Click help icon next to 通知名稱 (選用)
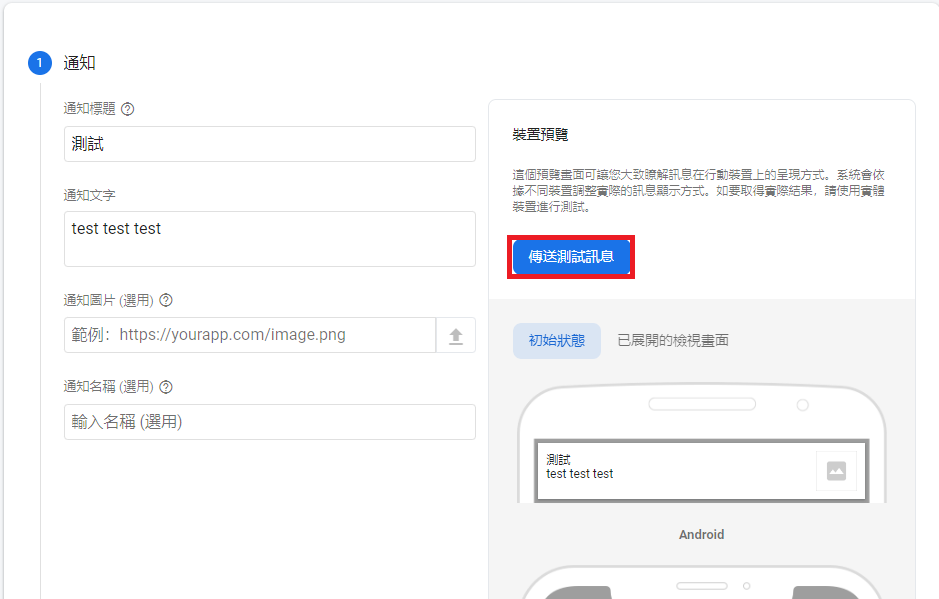This screenshot has width=939, height=599. tap(166, 387)
